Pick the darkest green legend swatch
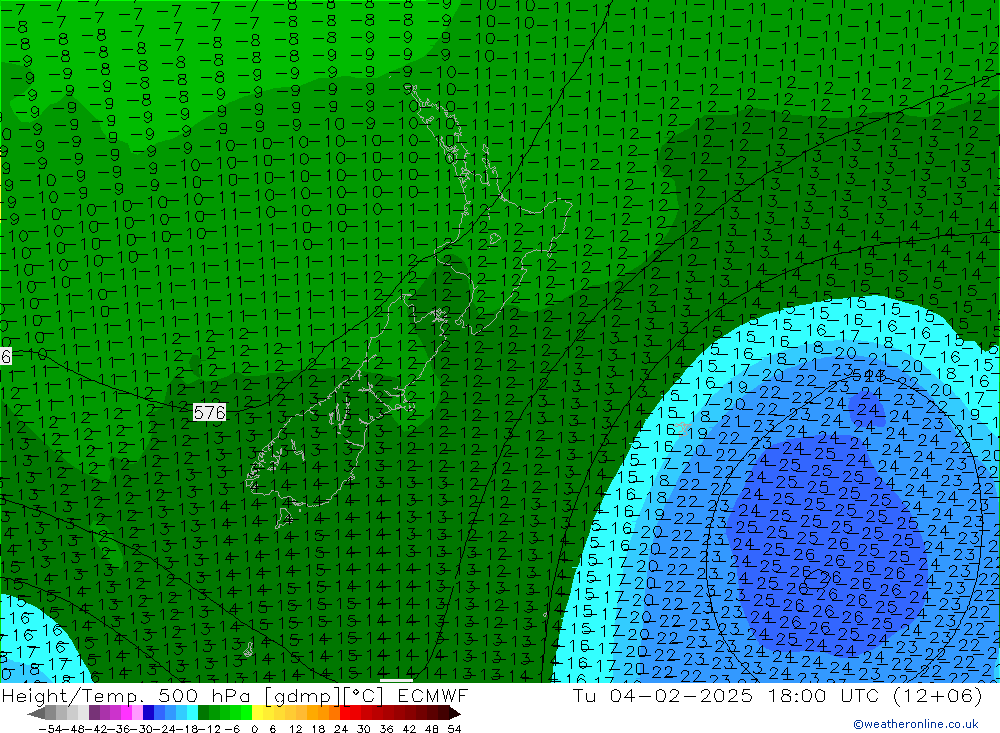1000x733 pixels. pyautogui.click(x=203, y=712)
